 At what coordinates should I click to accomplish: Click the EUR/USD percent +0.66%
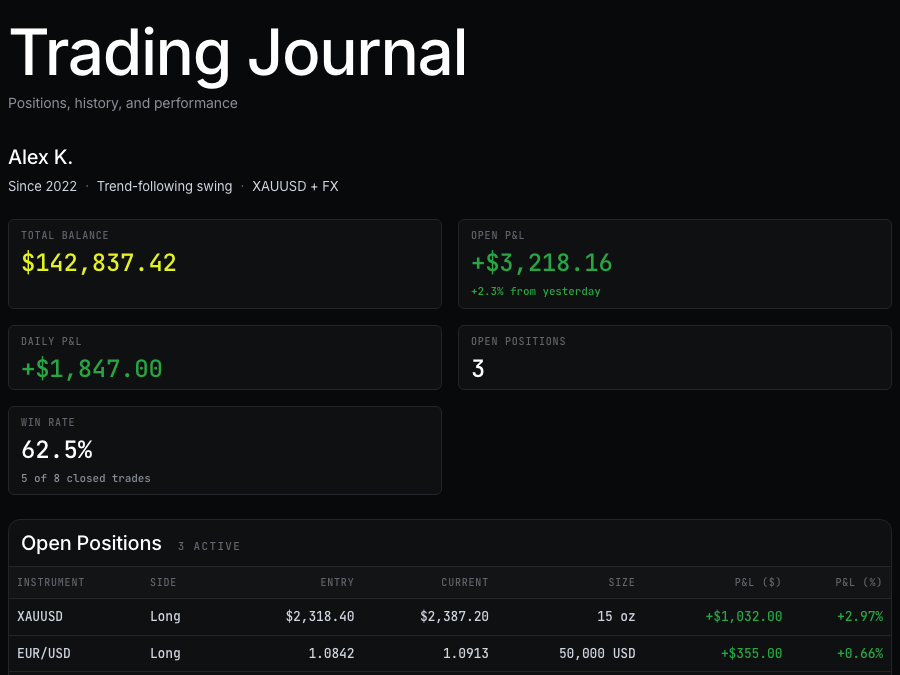[x=860, y=654]
